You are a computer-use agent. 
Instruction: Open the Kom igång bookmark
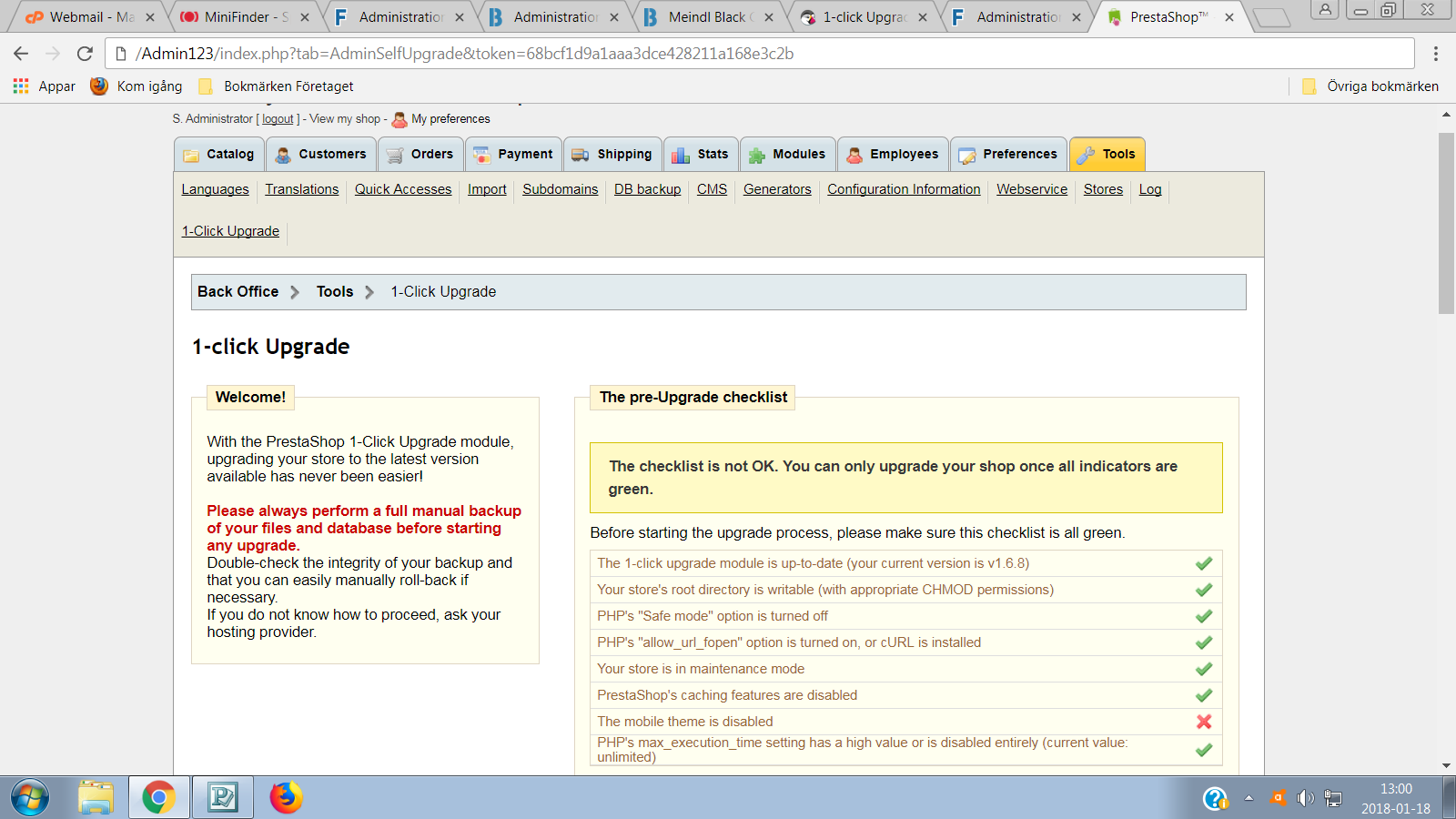coord(136,86)
